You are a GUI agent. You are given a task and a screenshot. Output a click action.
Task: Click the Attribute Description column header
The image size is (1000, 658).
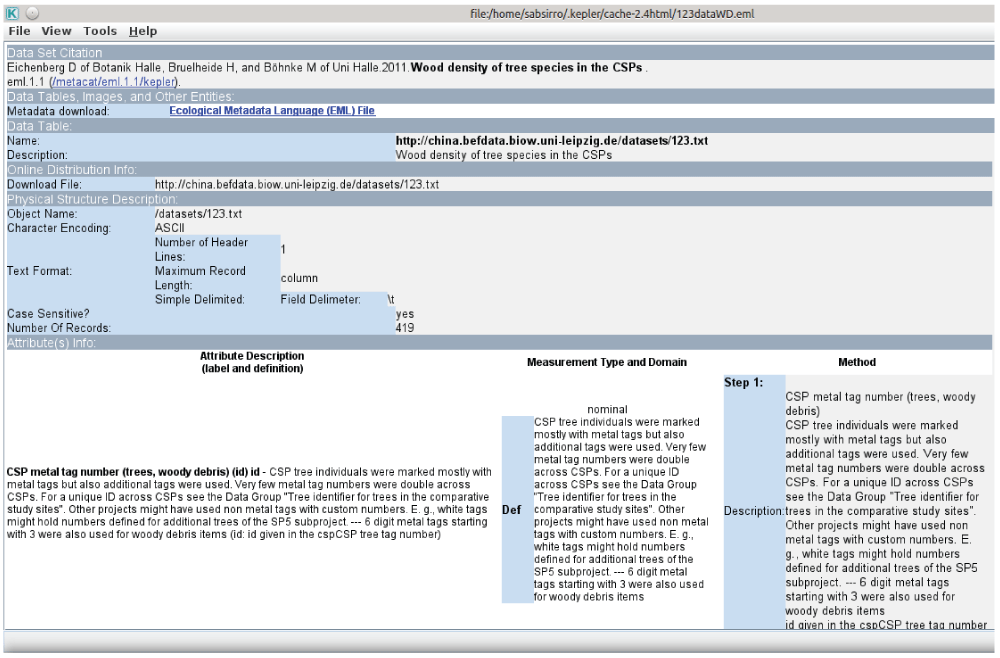click(253, 362)
